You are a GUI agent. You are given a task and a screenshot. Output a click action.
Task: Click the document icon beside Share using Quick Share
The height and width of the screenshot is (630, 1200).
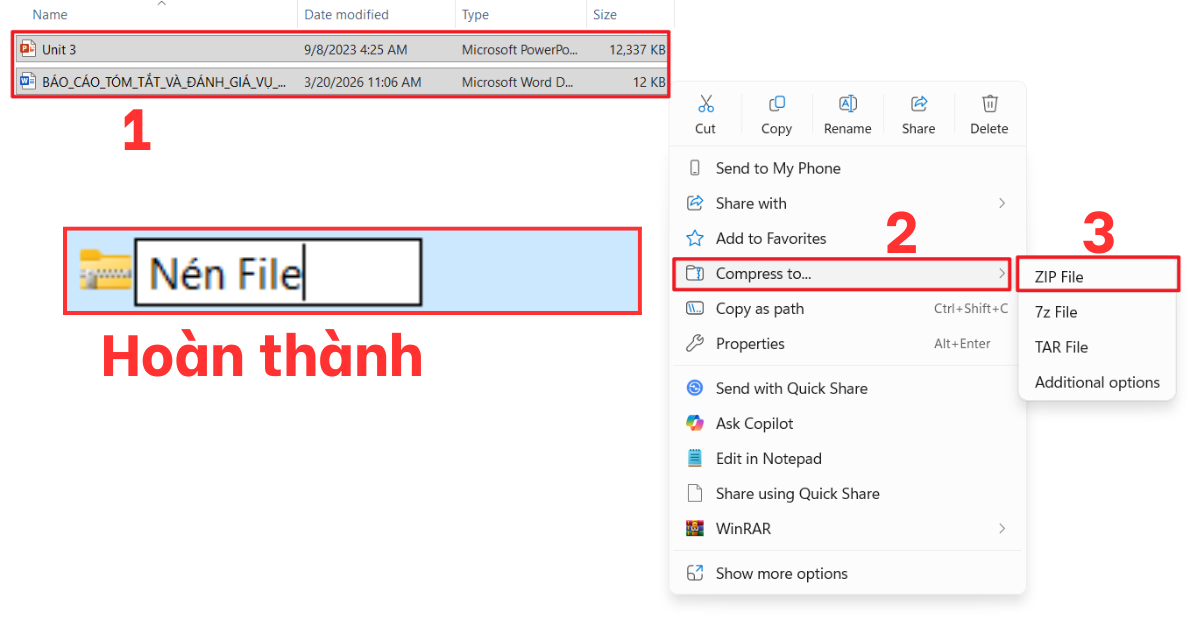click(x=695, y=493)
